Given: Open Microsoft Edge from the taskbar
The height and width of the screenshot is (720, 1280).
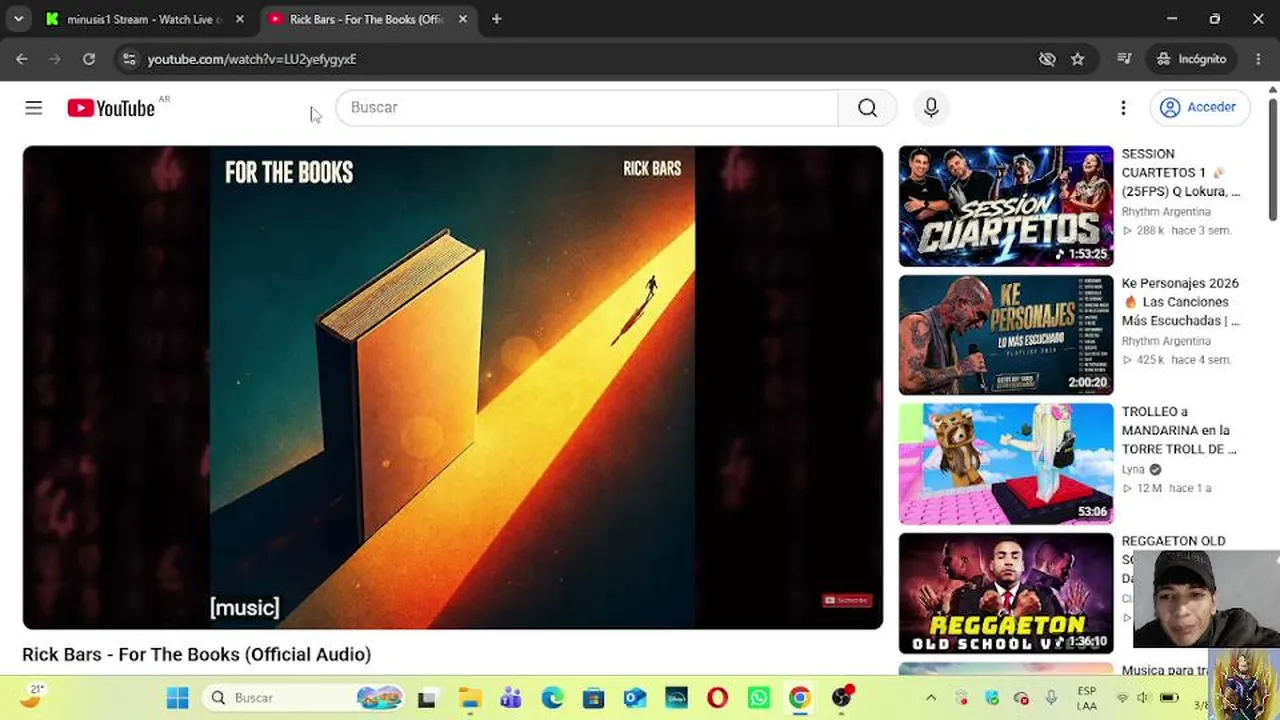Looking at the screenshot, I should (x=552, y=698).
